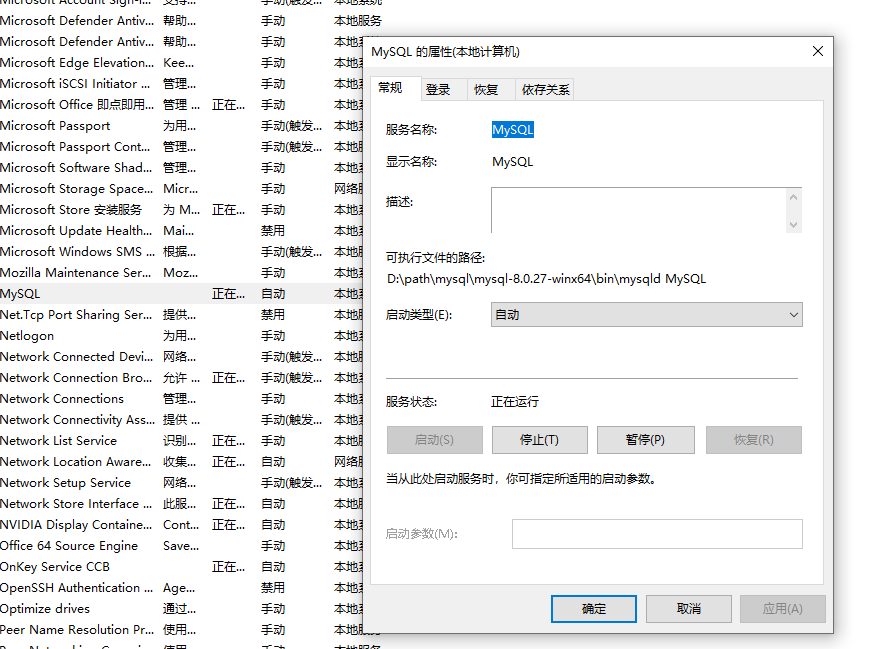The height and width of the screenshot is (649, 875).
Task: Click the MySQL display name value
Action: point(512,162)
